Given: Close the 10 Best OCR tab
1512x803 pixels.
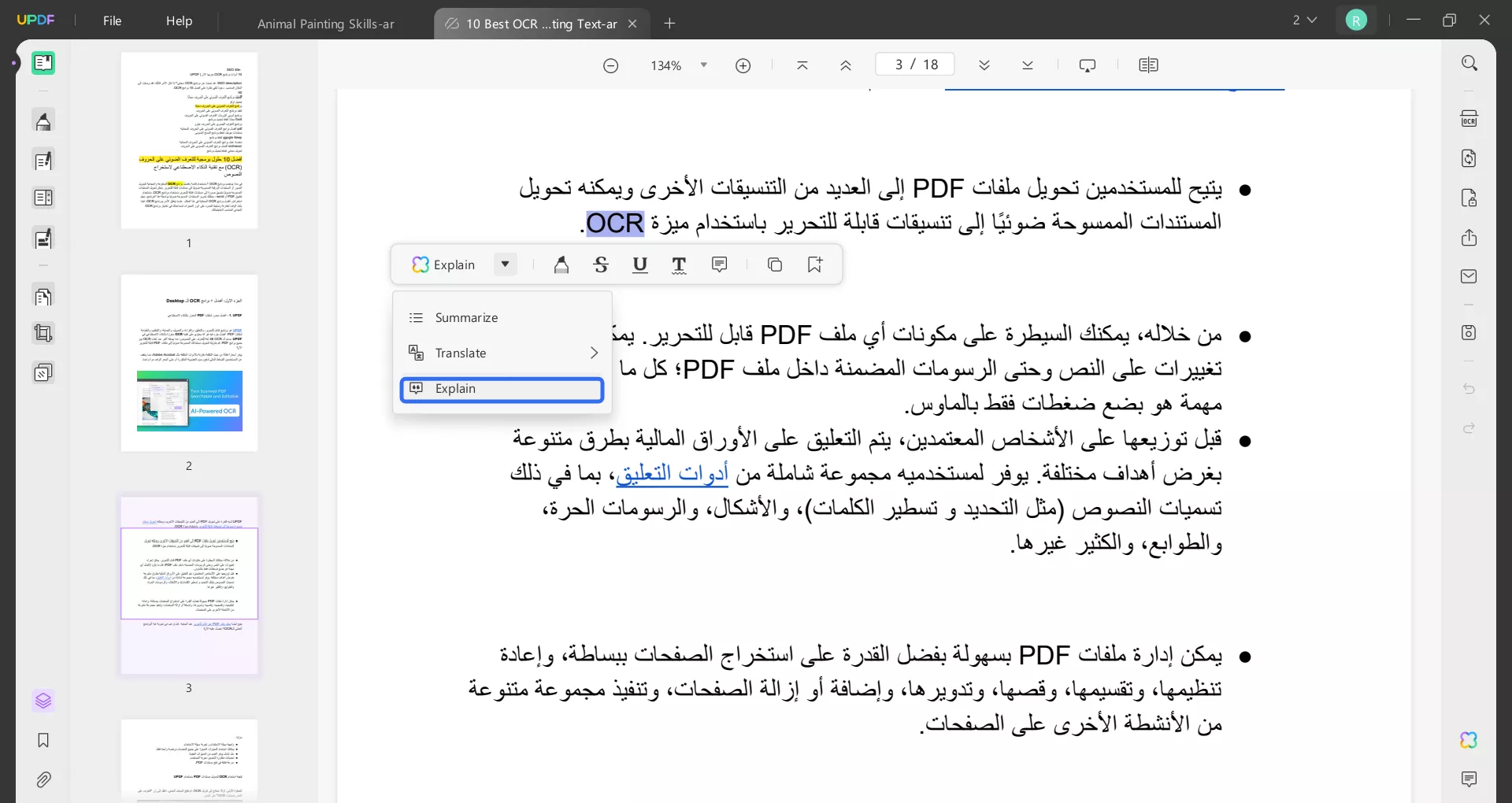Looking at the screenshot, I should click(632, 24).
